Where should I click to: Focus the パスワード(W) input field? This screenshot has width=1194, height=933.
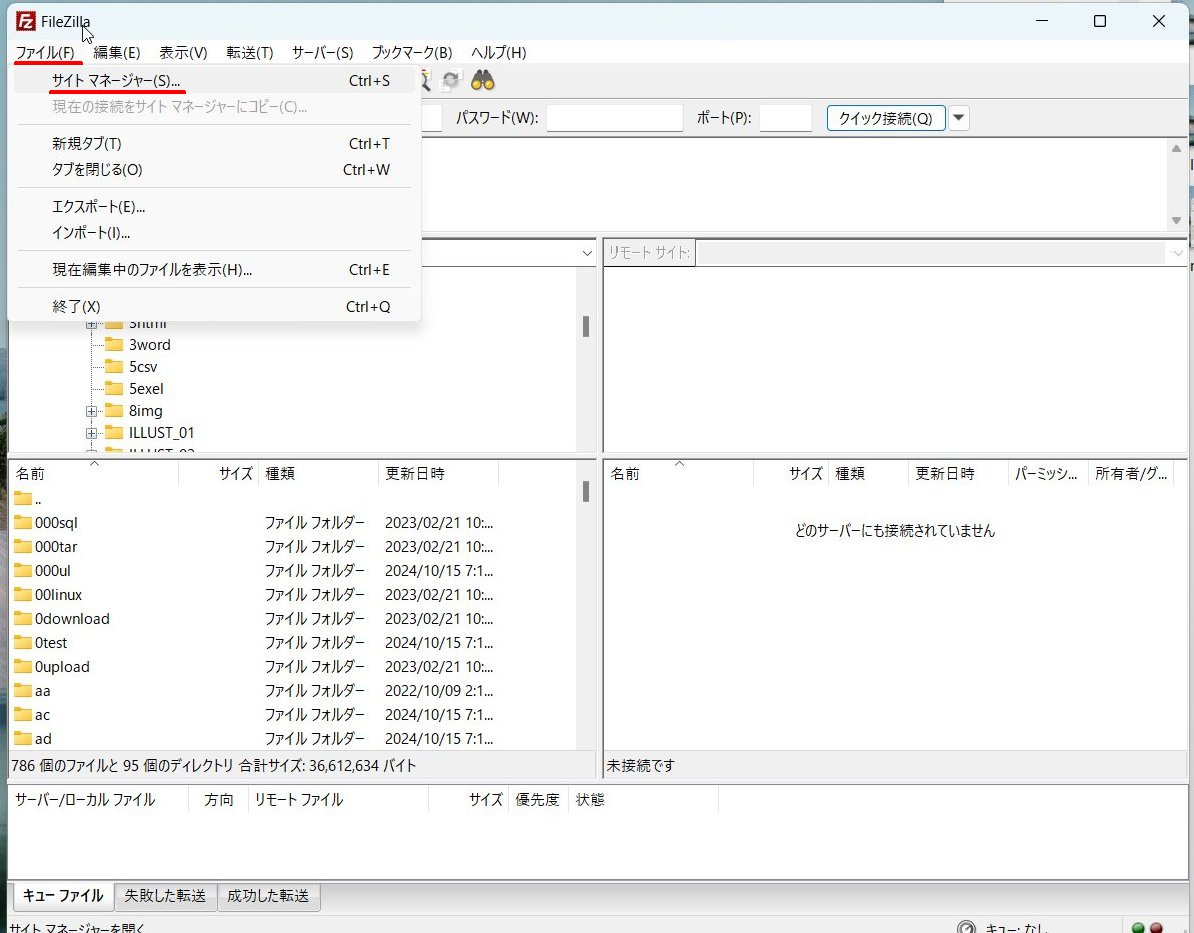tap(615, 118)
